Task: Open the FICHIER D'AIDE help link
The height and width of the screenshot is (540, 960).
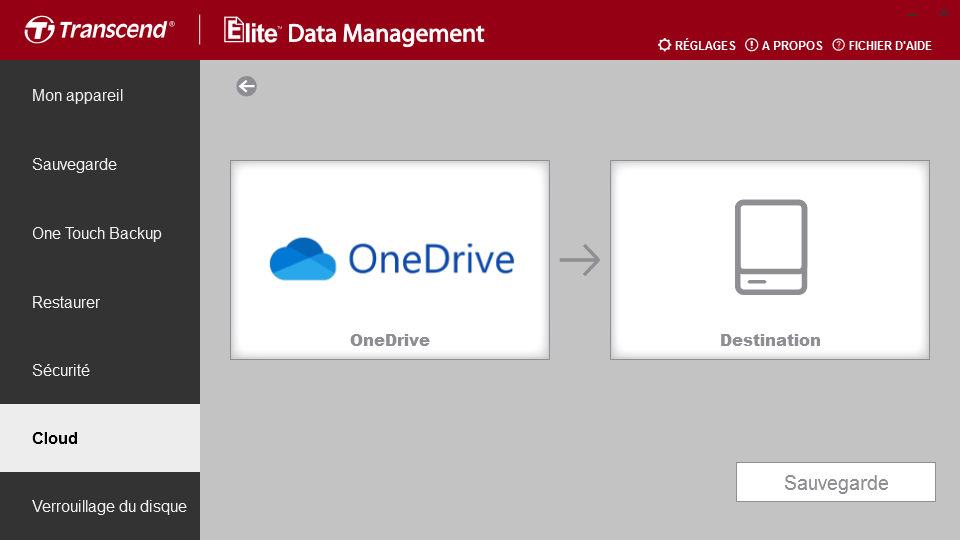Action: (882, 45)
